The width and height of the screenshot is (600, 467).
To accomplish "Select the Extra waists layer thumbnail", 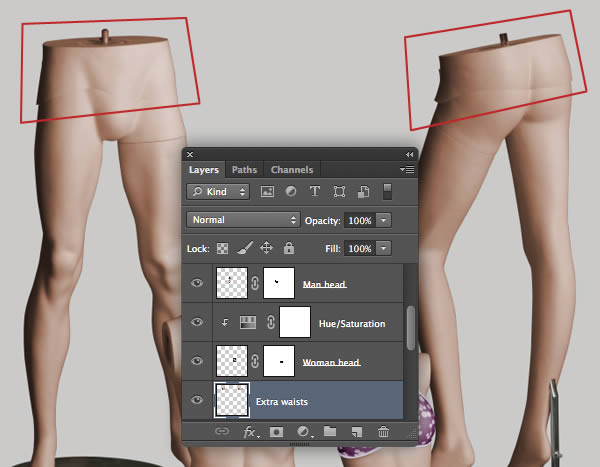I will pyautogui.click(x=232, y=400).
